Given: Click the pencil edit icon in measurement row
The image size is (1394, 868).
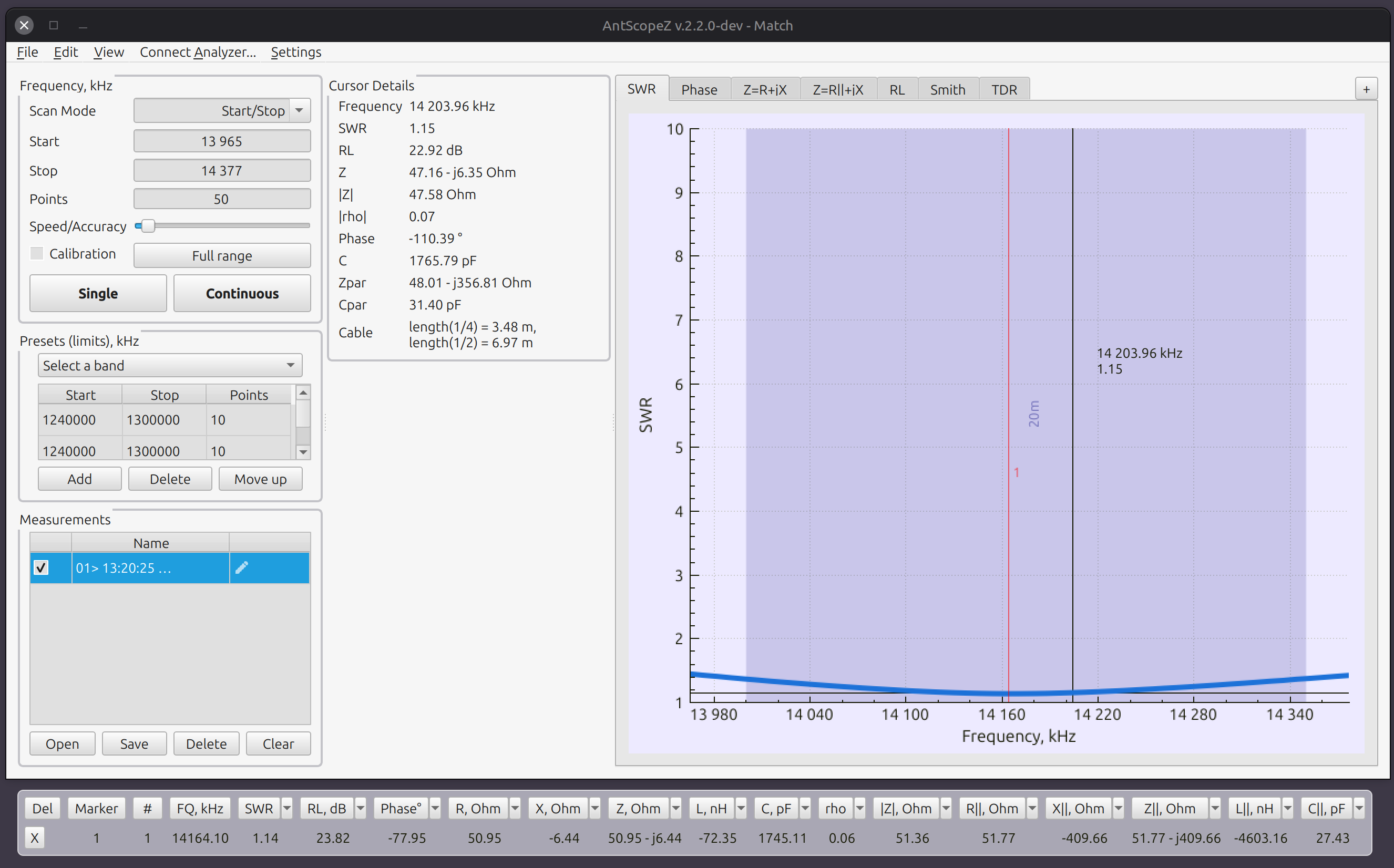Looking at the screenshot, I should coord(242,568).
